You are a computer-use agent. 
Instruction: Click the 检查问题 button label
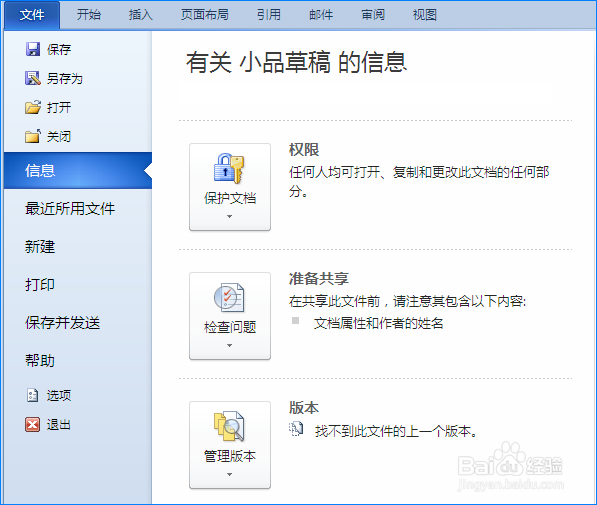click(230, 327)
